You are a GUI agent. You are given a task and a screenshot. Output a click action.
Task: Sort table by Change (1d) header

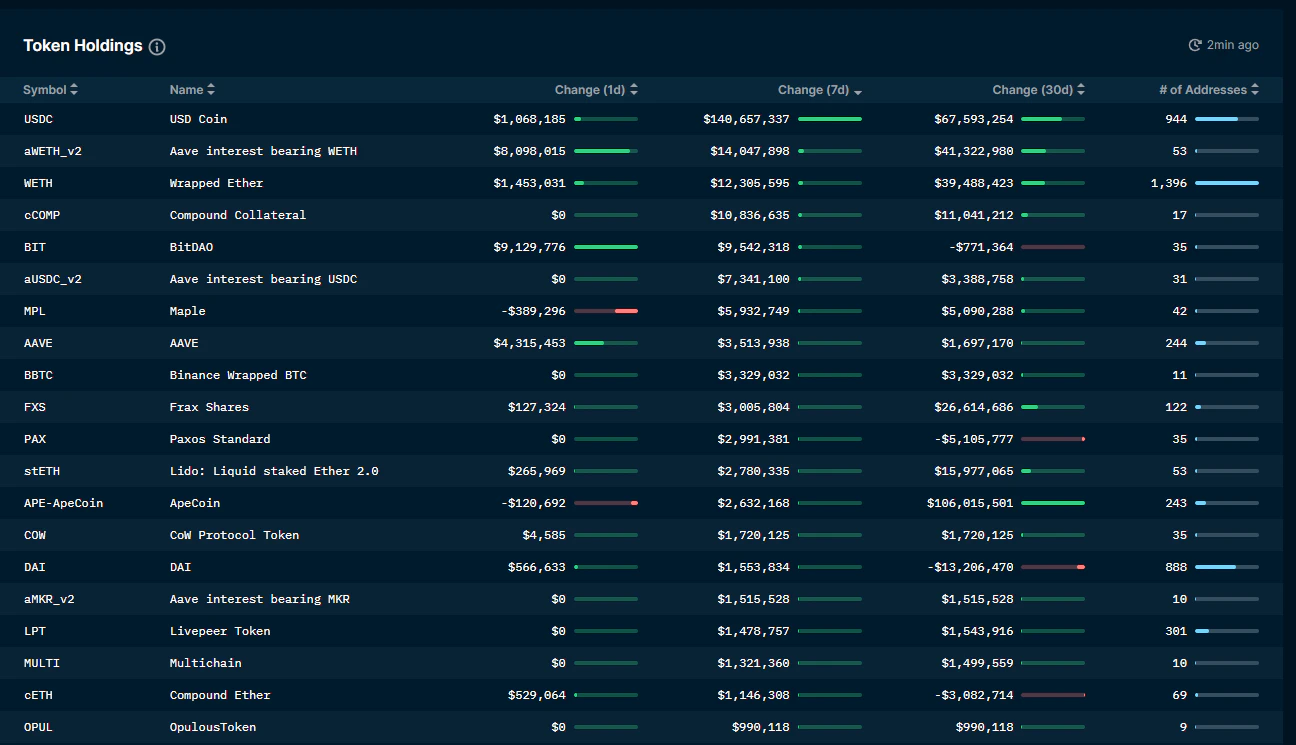(590, 90)
